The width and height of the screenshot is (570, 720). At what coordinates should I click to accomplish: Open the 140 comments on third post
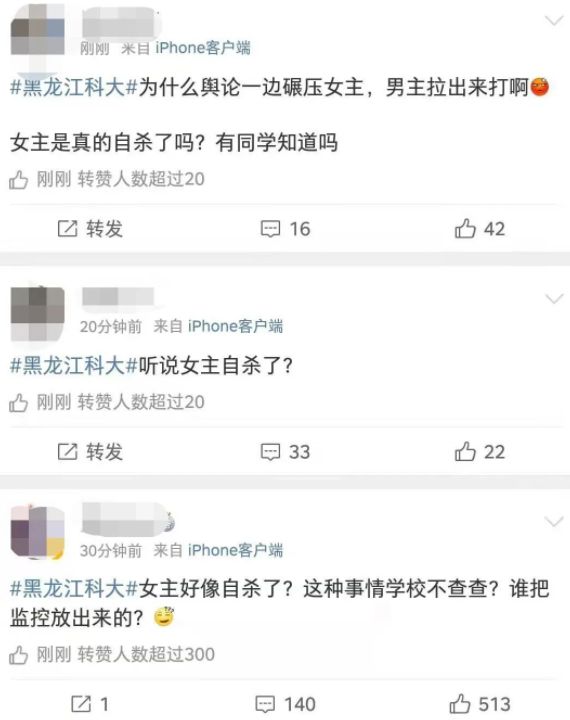point(285,704)
